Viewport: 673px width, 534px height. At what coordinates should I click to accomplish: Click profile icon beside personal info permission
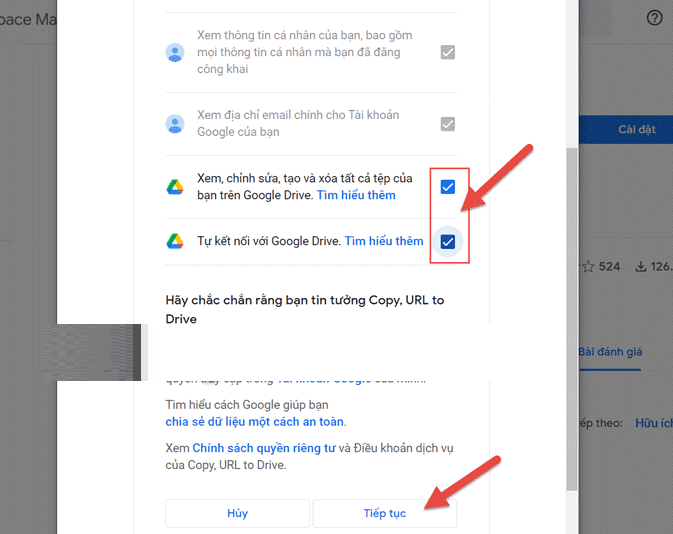pos(175,53)
